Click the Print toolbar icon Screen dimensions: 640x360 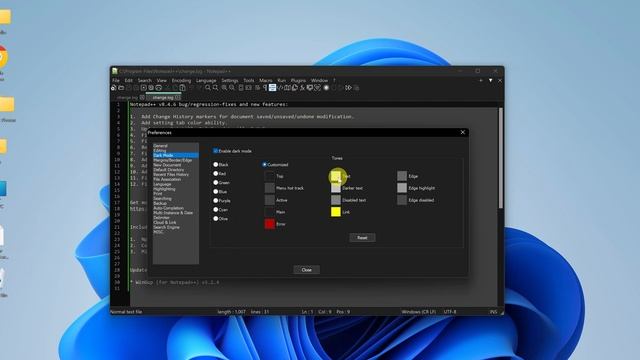click(159, 88)
